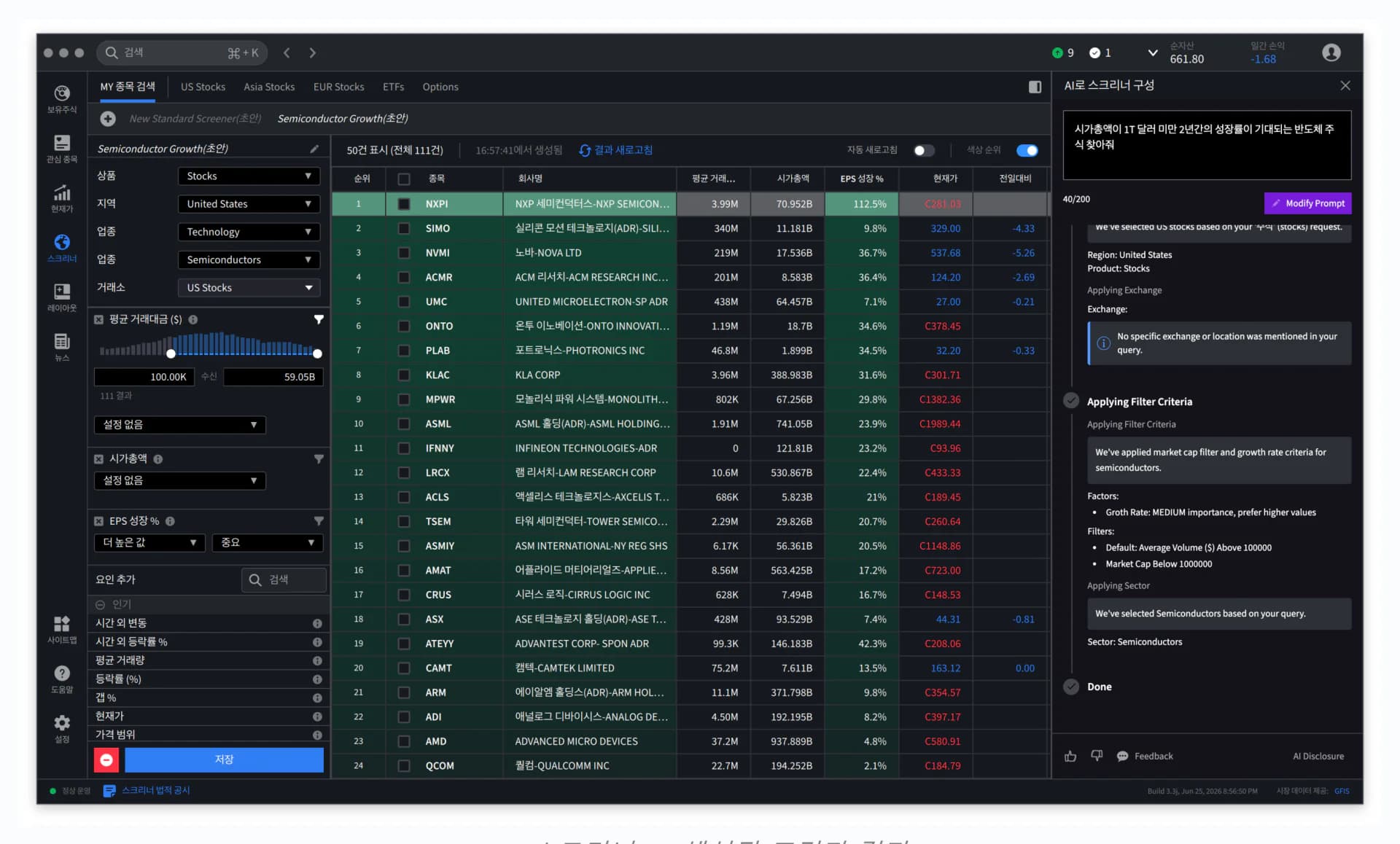Viewport: 1400px width, 844px height.
Task: Open the 중요 importance dropdown
Action: click(268, 542)
